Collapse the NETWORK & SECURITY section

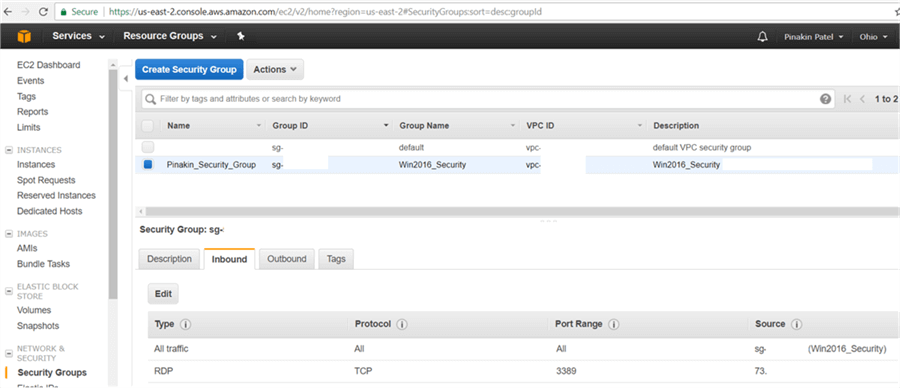[9, 354]
